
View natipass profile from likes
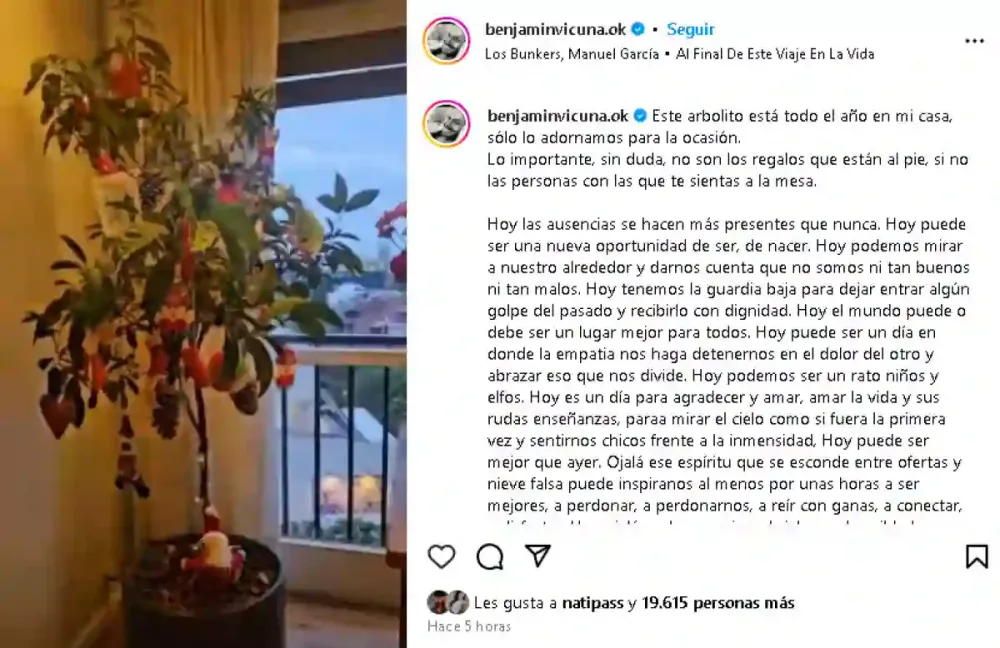(x=592, y=603)
